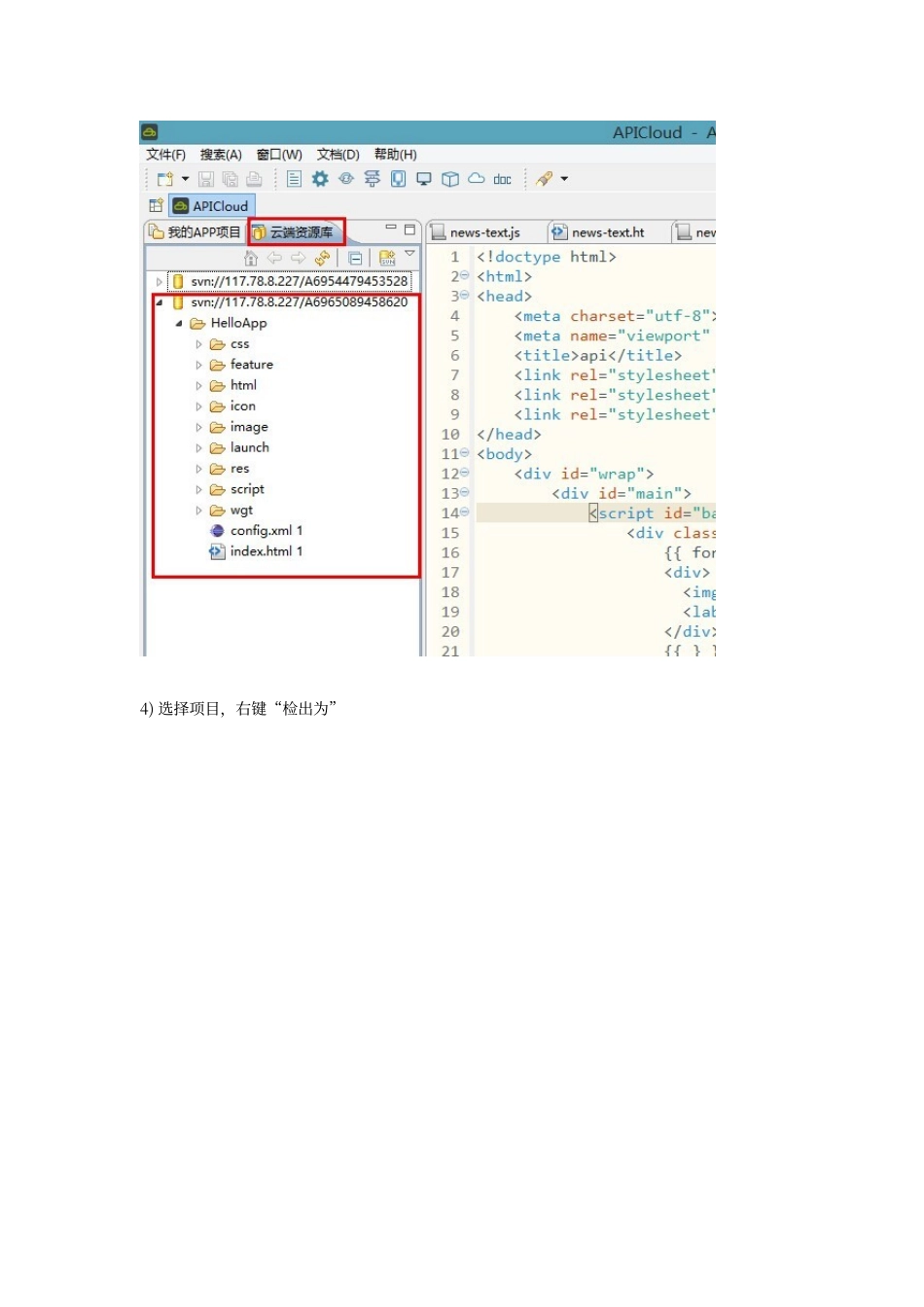Switch to the news-text.js editor tab
The width and height of the screenshot is (924, 1307).
[x=484, y=232]
